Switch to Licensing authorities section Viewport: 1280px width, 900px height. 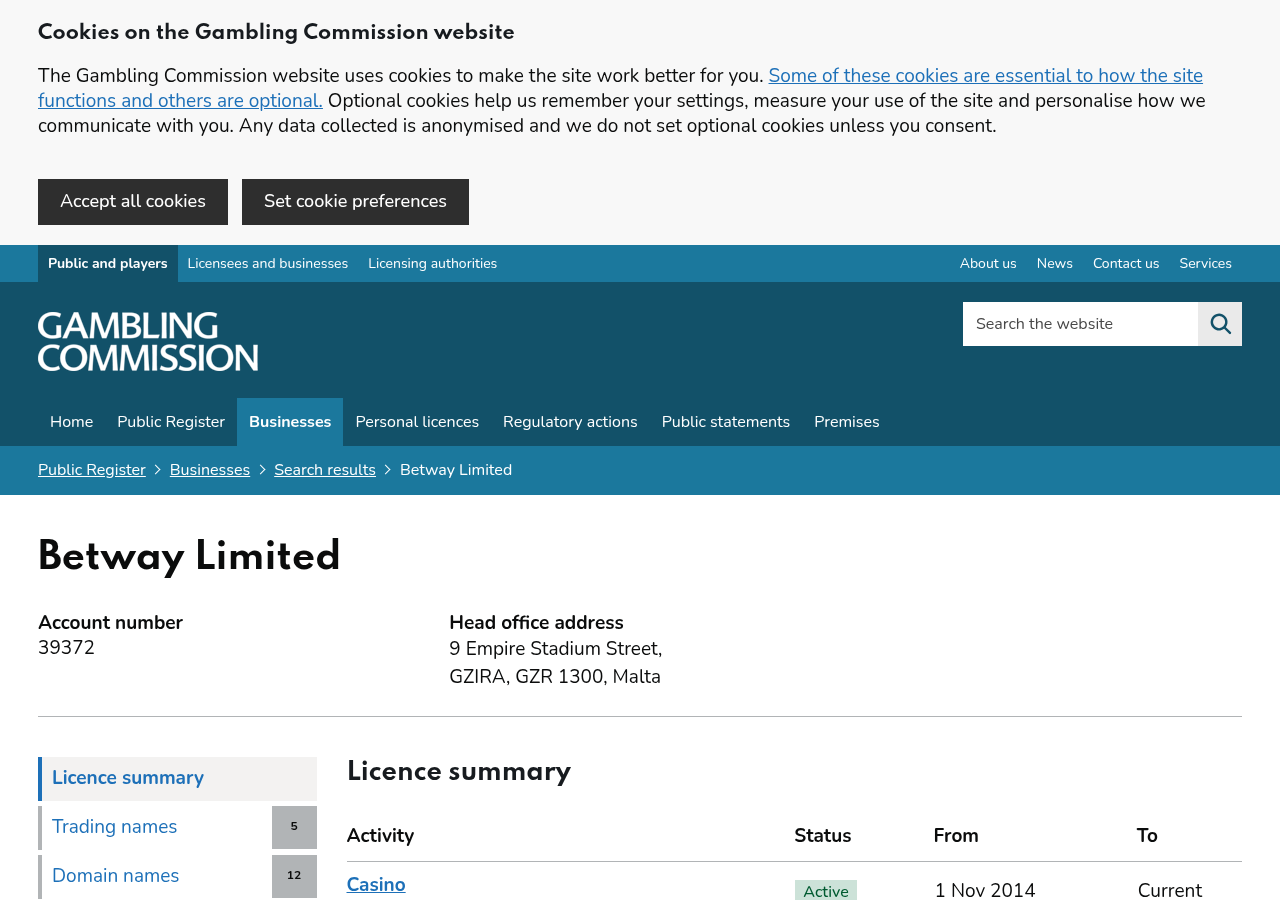(432, 264)
